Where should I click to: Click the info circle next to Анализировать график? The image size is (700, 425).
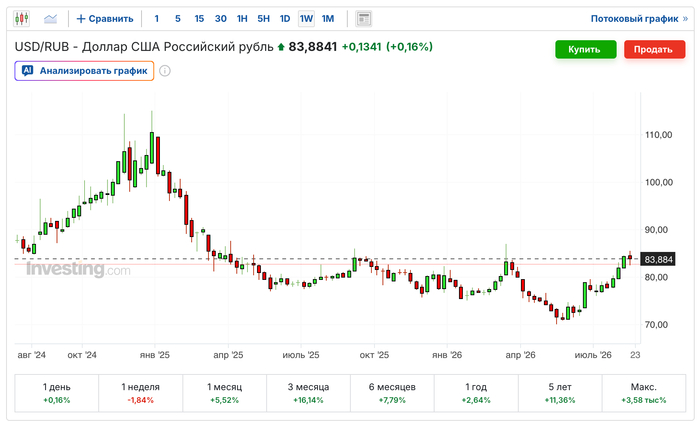pos(165,71)
